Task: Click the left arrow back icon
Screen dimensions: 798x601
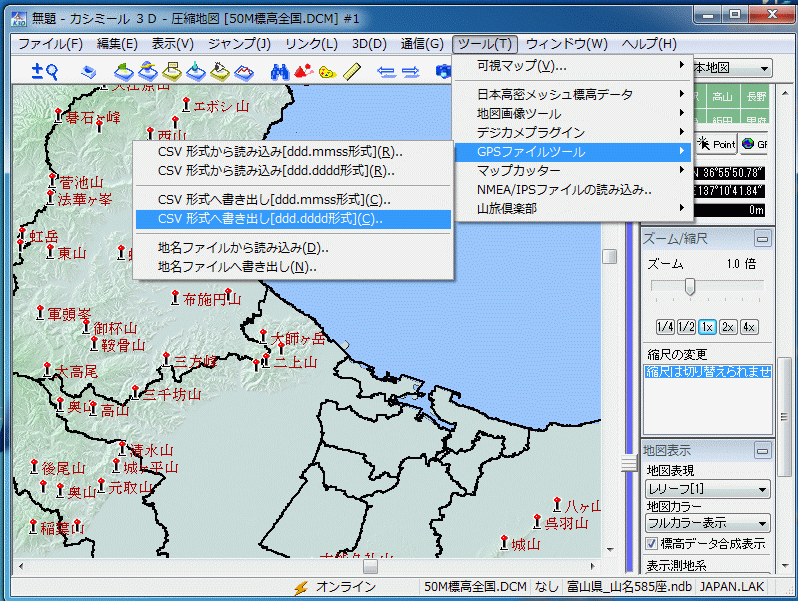Action: (387, 71)
